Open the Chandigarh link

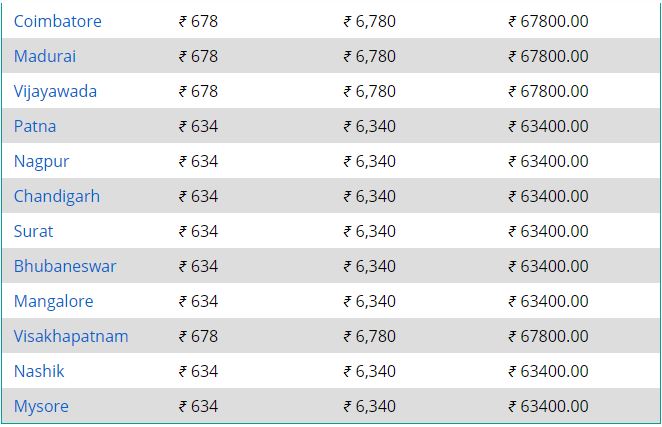(57, 197)
